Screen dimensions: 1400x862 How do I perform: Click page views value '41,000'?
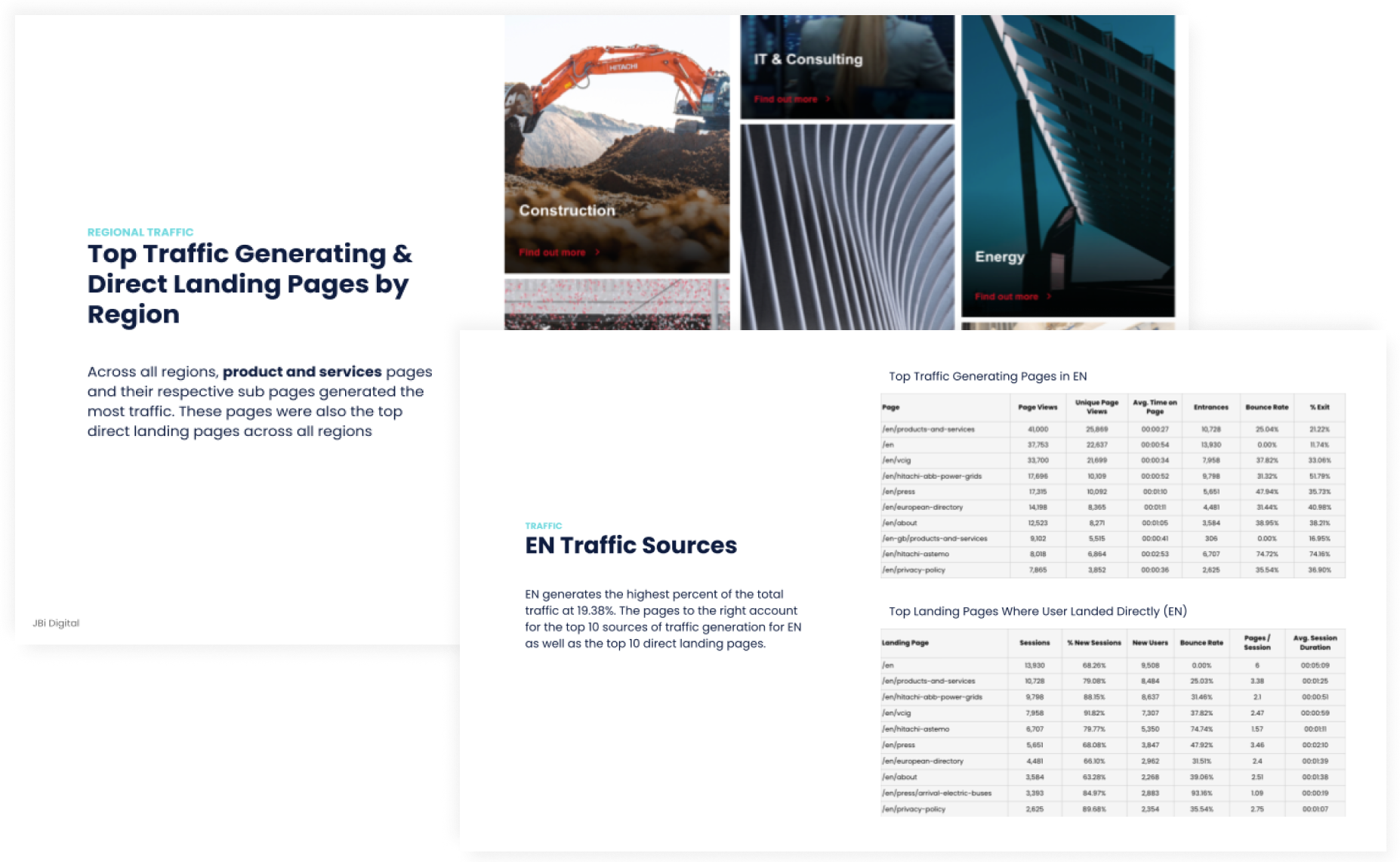(x=1038, y=429)
